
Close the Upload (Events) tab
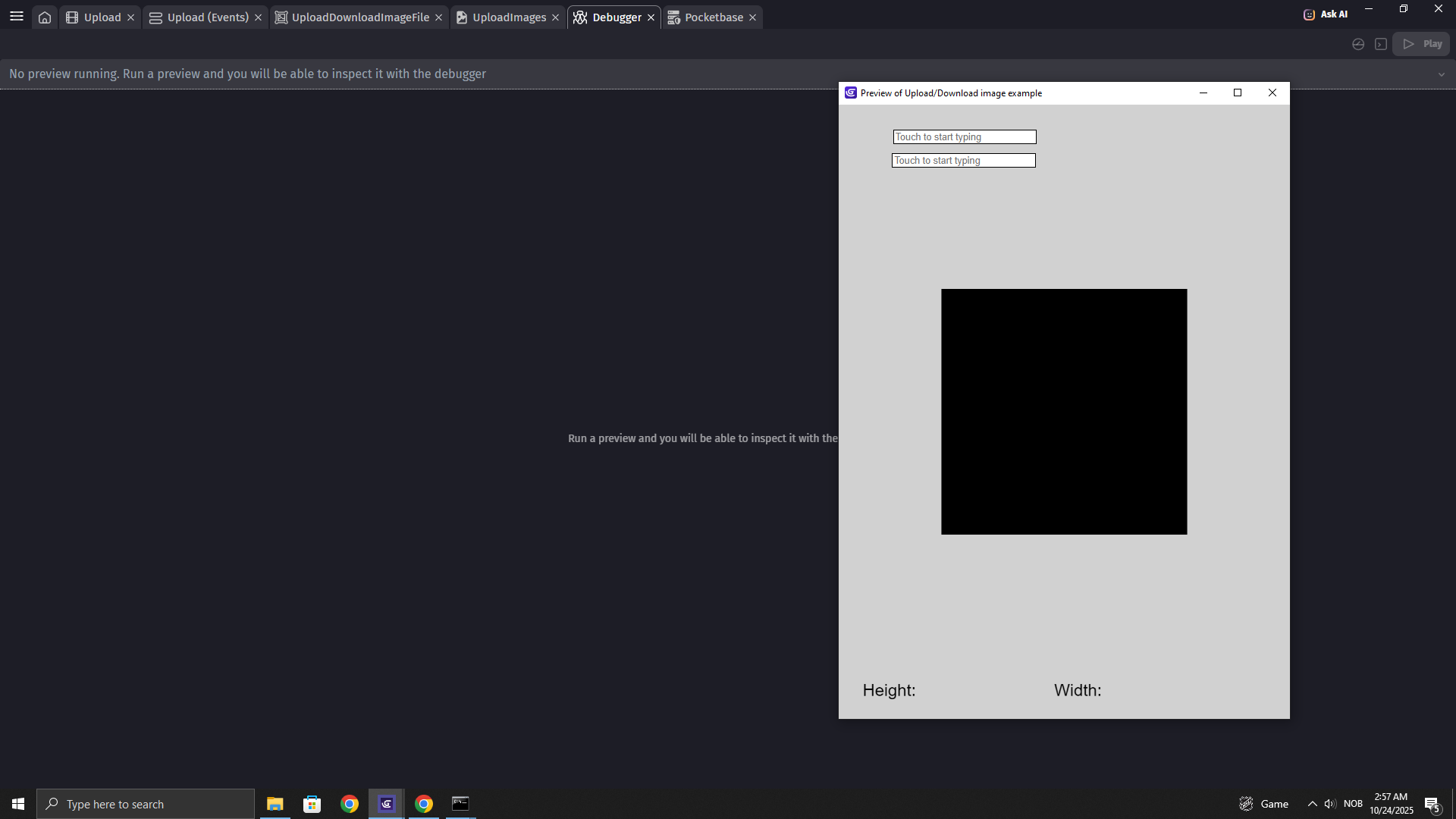[x=258, y=17]
